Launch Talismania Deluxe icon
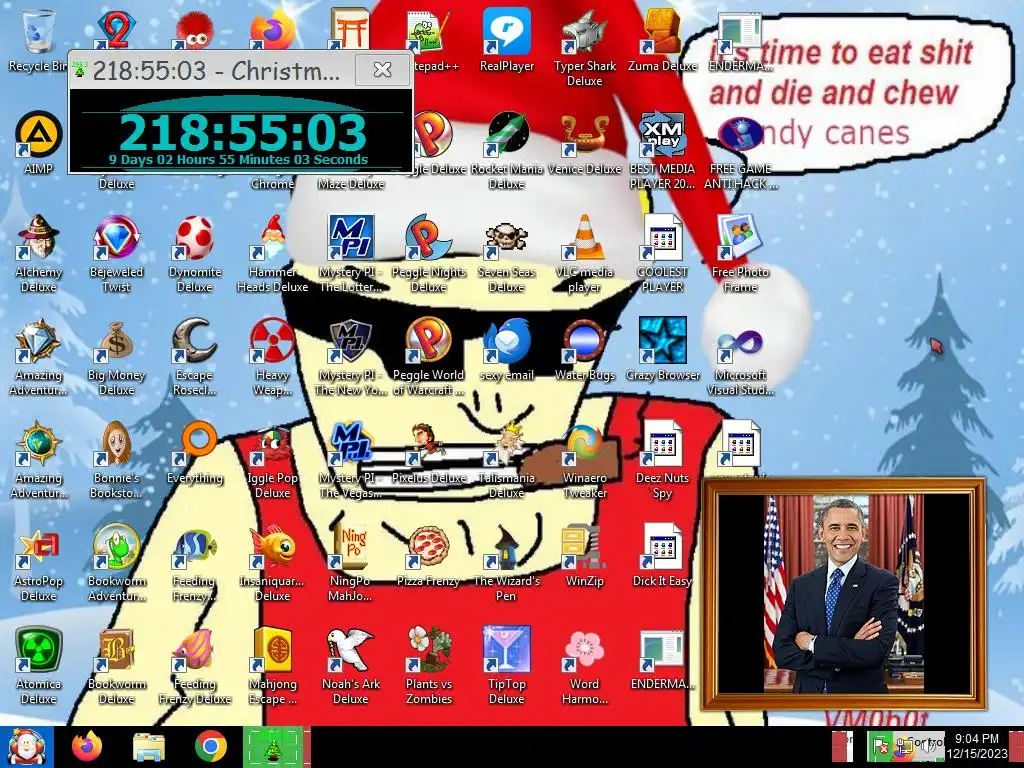The width and height of the screenshot is (1024, 768). (x=506, y=460)
